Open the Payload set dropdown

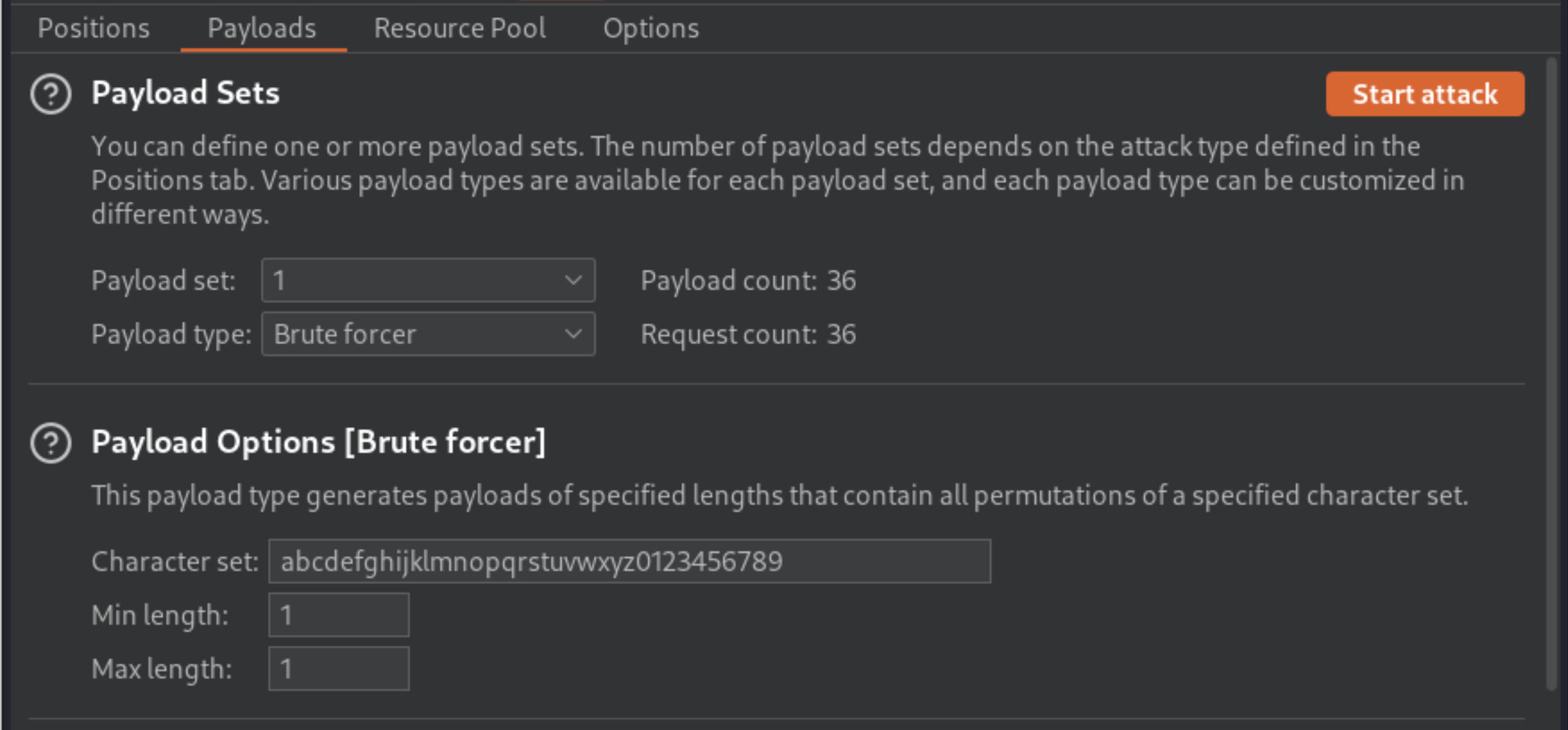click(x=428, y=280)
